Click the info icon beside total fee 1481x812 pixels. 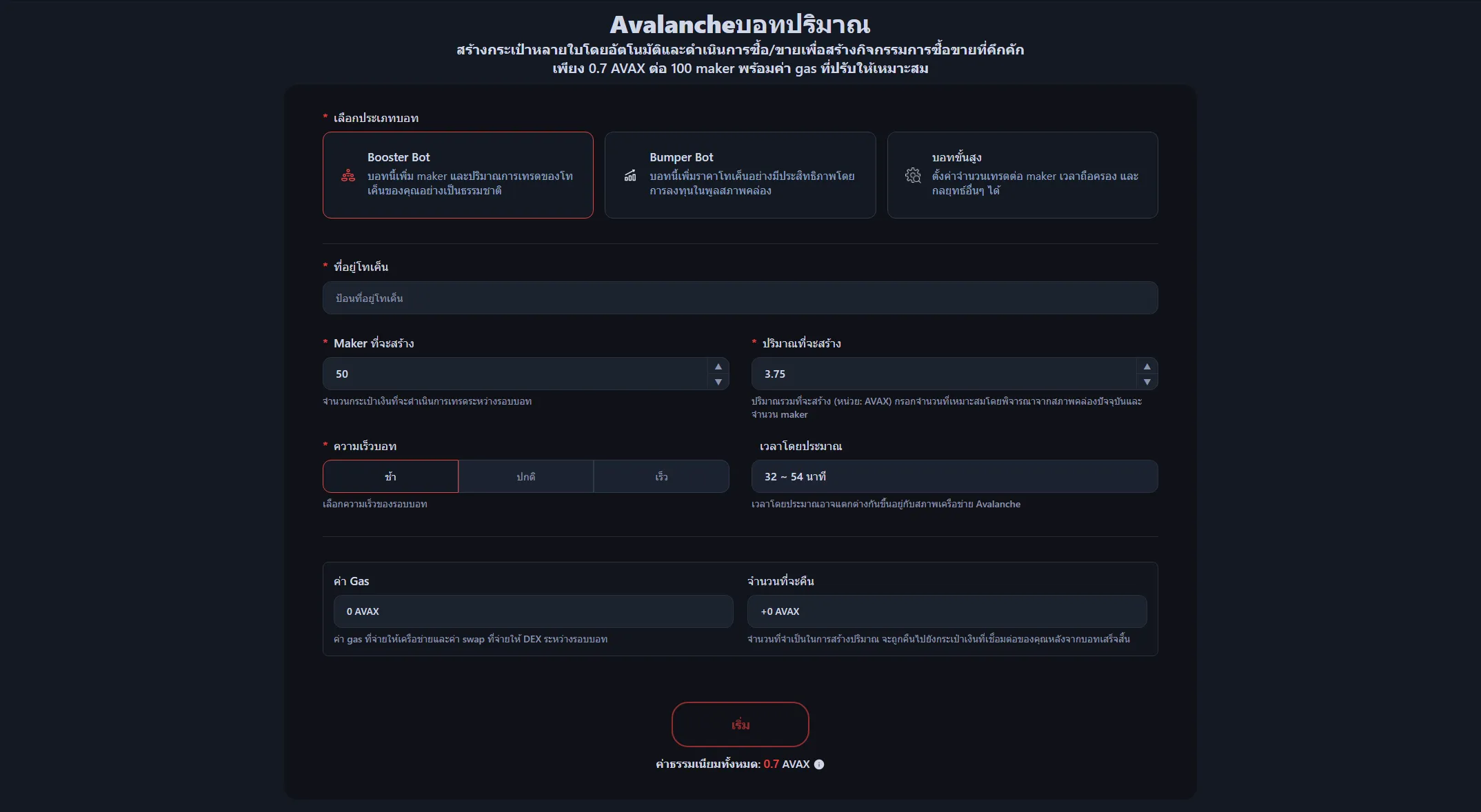[x=819, y=764]
